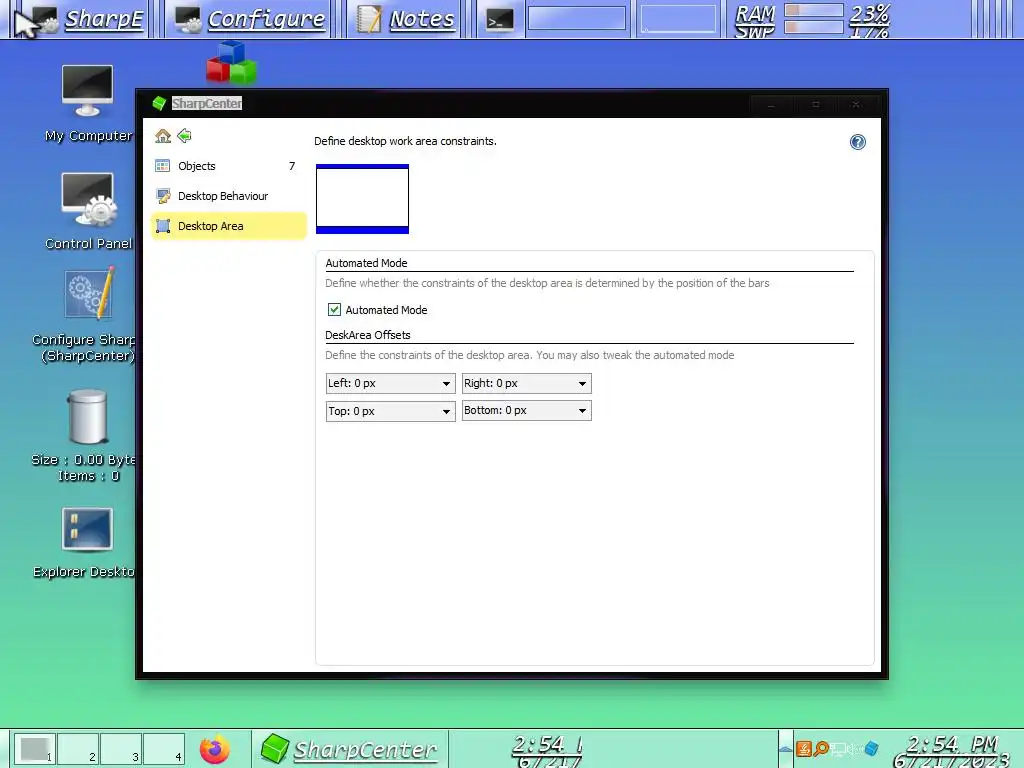The height and width of the screenshot is (768, 1024).
Task: Expand hidden tray icons with up arrow
Action: [x=786, y=749]
